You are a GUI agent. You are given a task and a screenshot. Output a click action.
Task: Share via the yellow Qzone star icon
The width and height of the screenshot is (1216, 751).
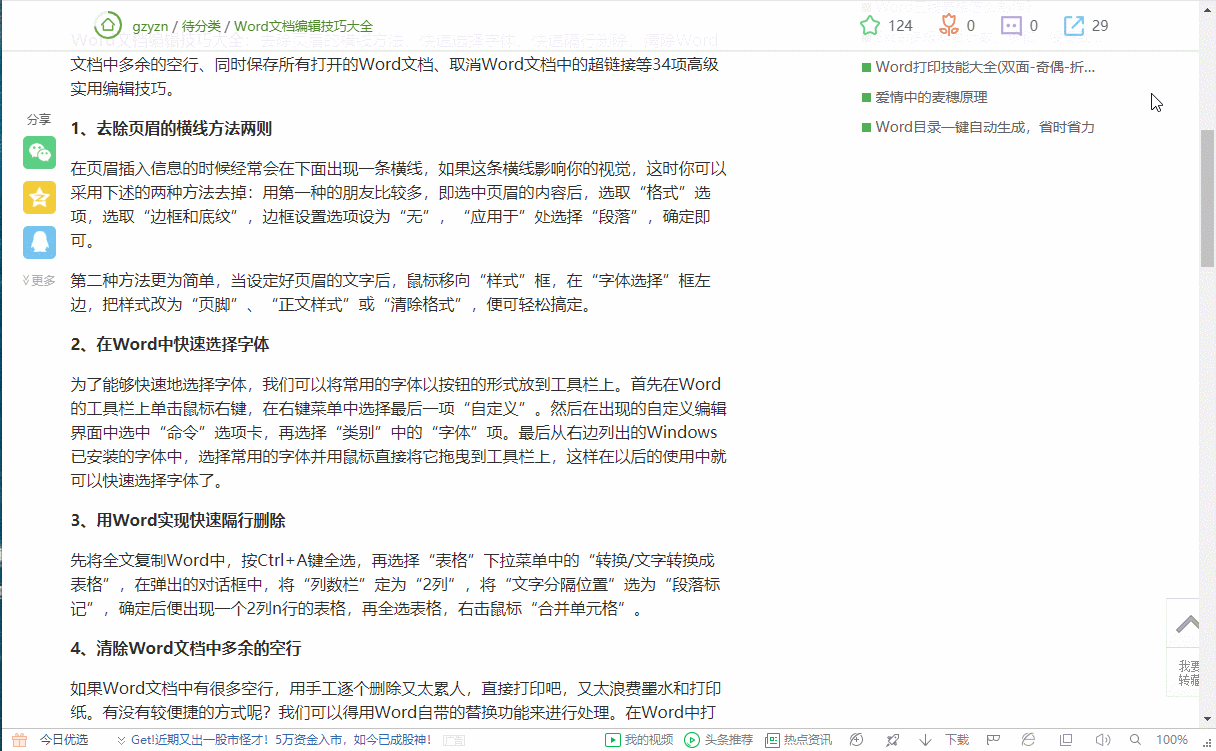(x=40, y=198)
